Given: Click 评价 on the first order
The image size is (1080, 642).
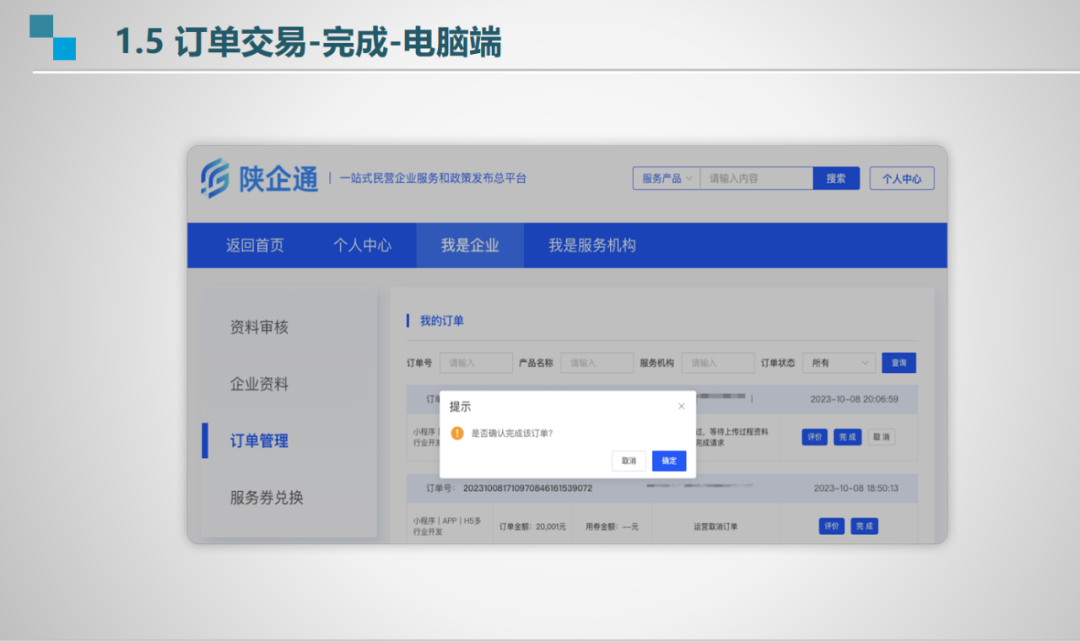Looking at the screenshot, I should pos(815,437).
